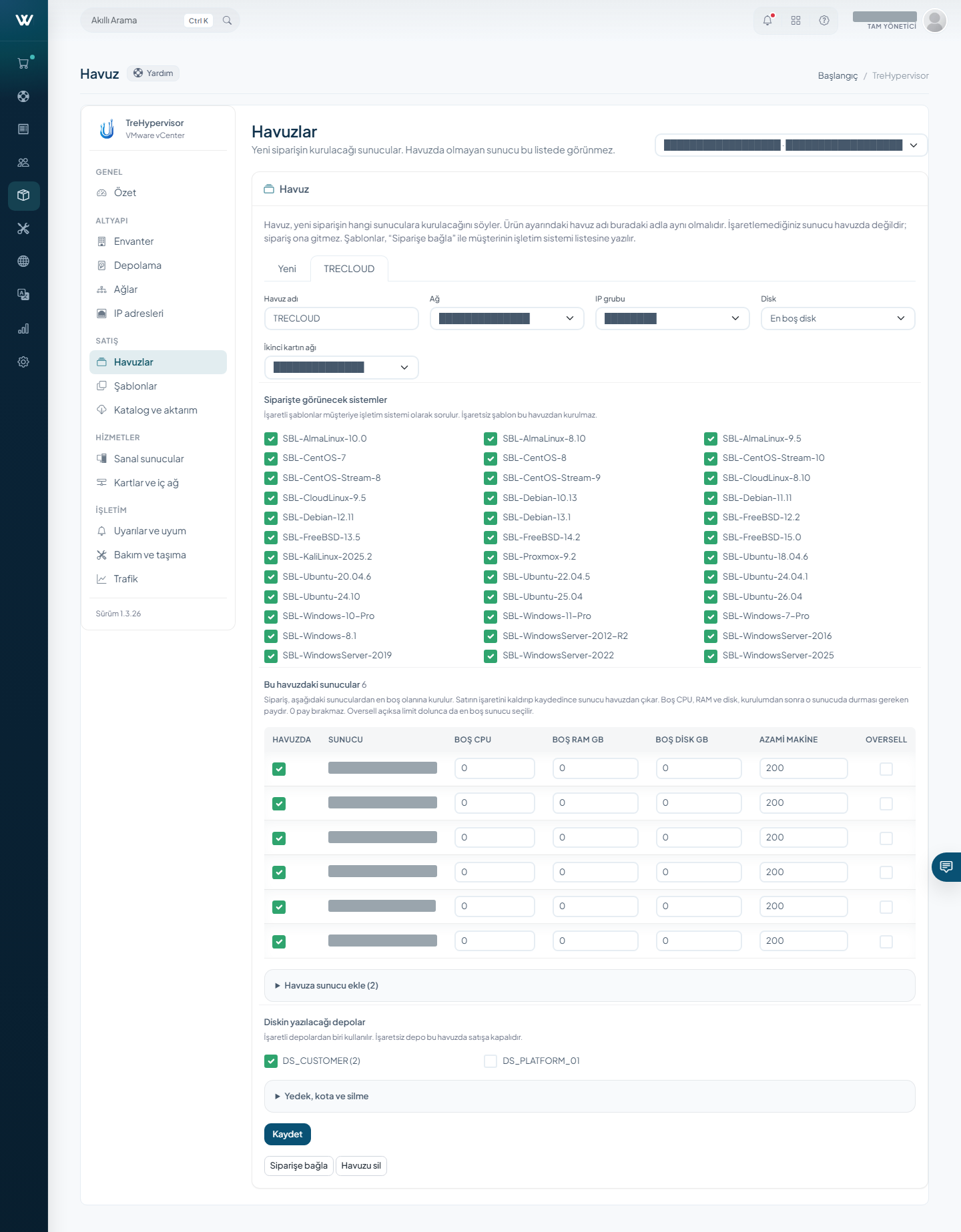Click the W logo at top left

(x=24, y=20)
